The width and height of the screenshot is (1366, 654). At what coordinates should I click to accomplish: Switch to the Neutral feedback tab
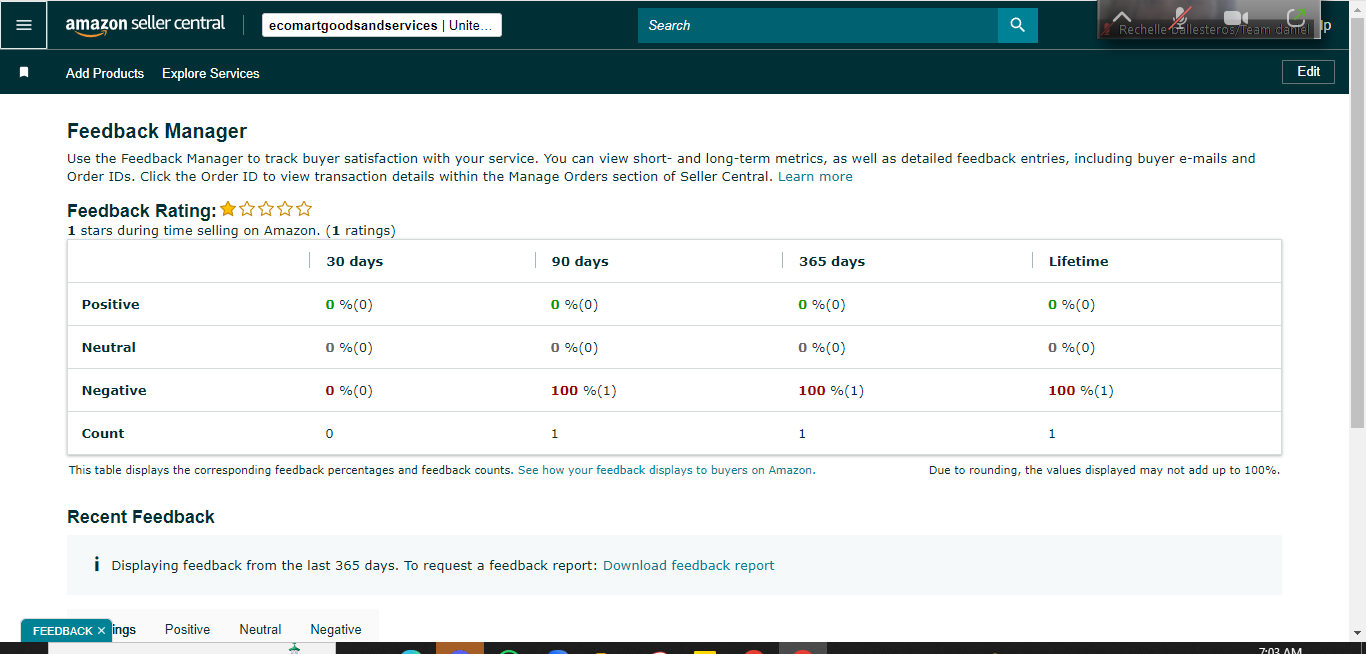click(260, 629)
